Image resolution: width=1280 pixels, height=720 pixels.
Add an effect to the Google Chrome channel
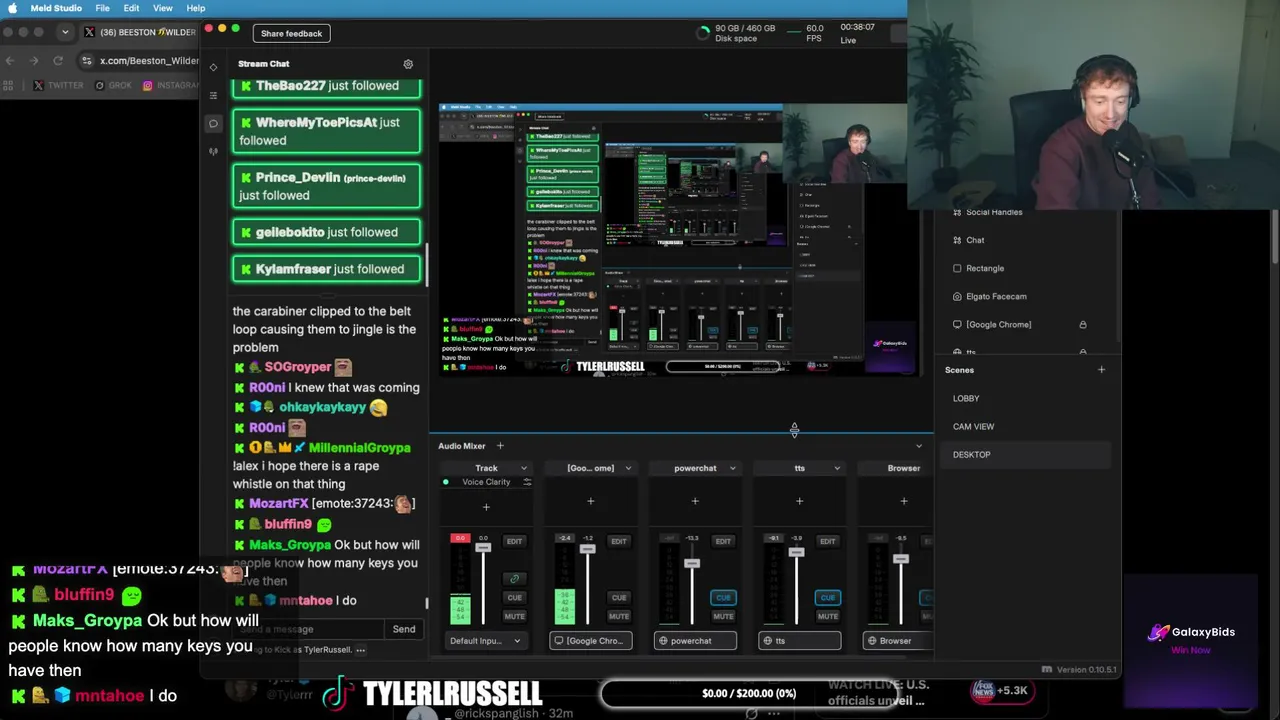click(590, 501)
